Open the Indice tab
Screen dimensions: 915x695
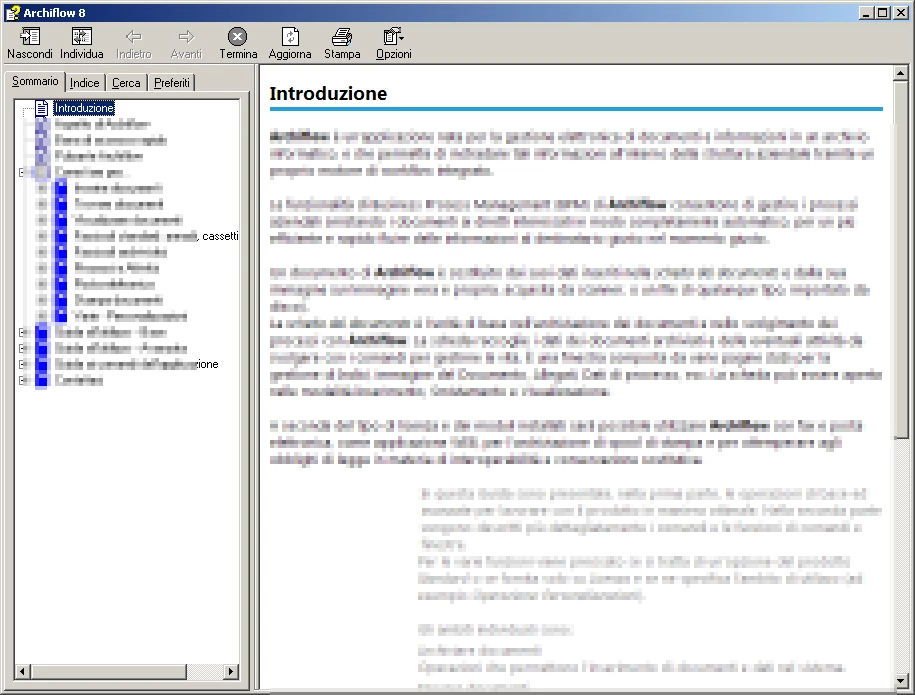85,83
